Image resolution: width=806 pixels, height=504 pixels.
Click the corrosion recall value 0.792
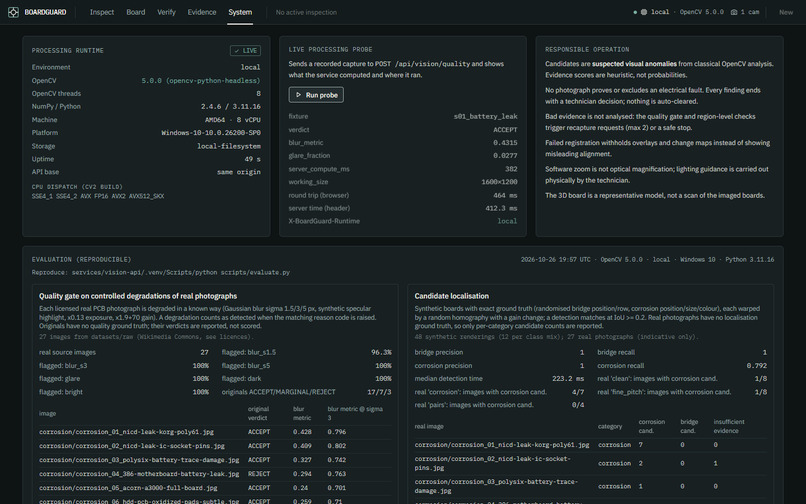(756, 366)
